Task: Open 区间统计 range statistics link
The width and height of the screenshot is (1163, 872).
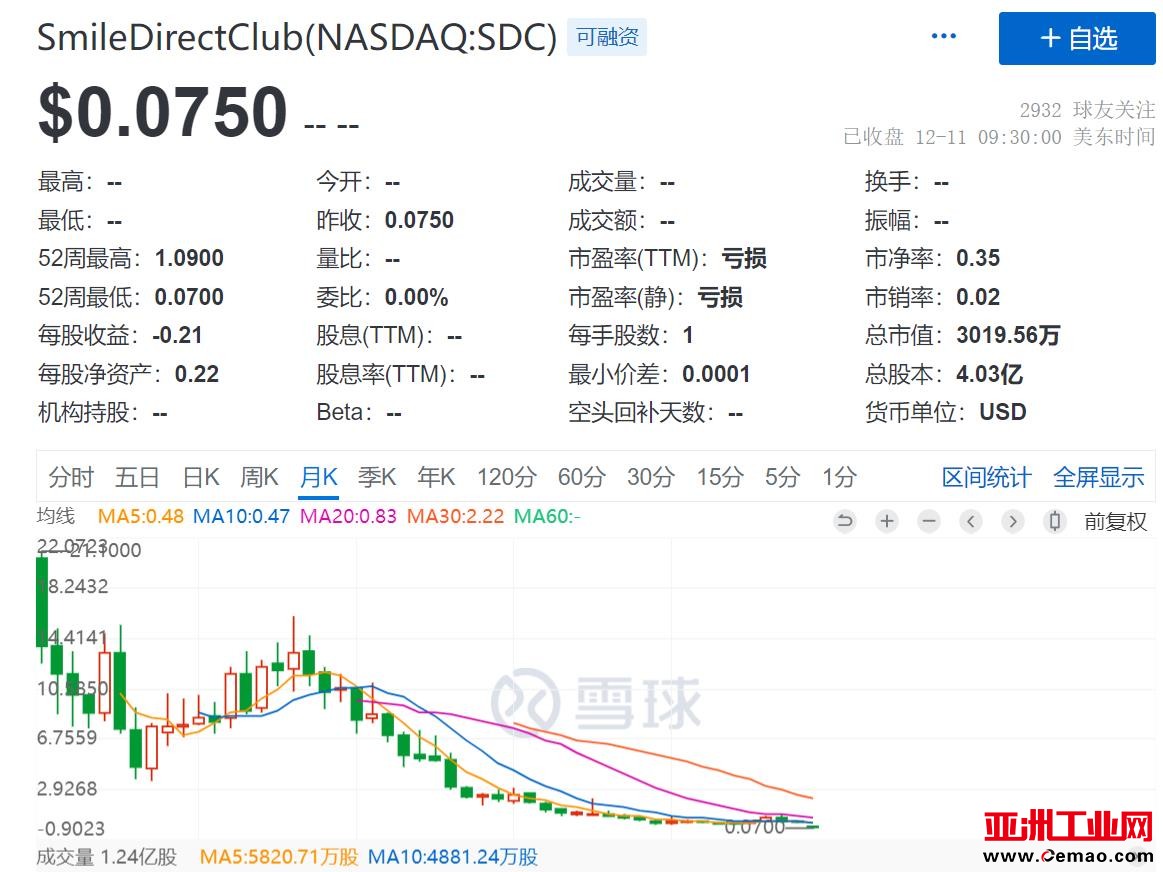Action: [x=986, y=478]
